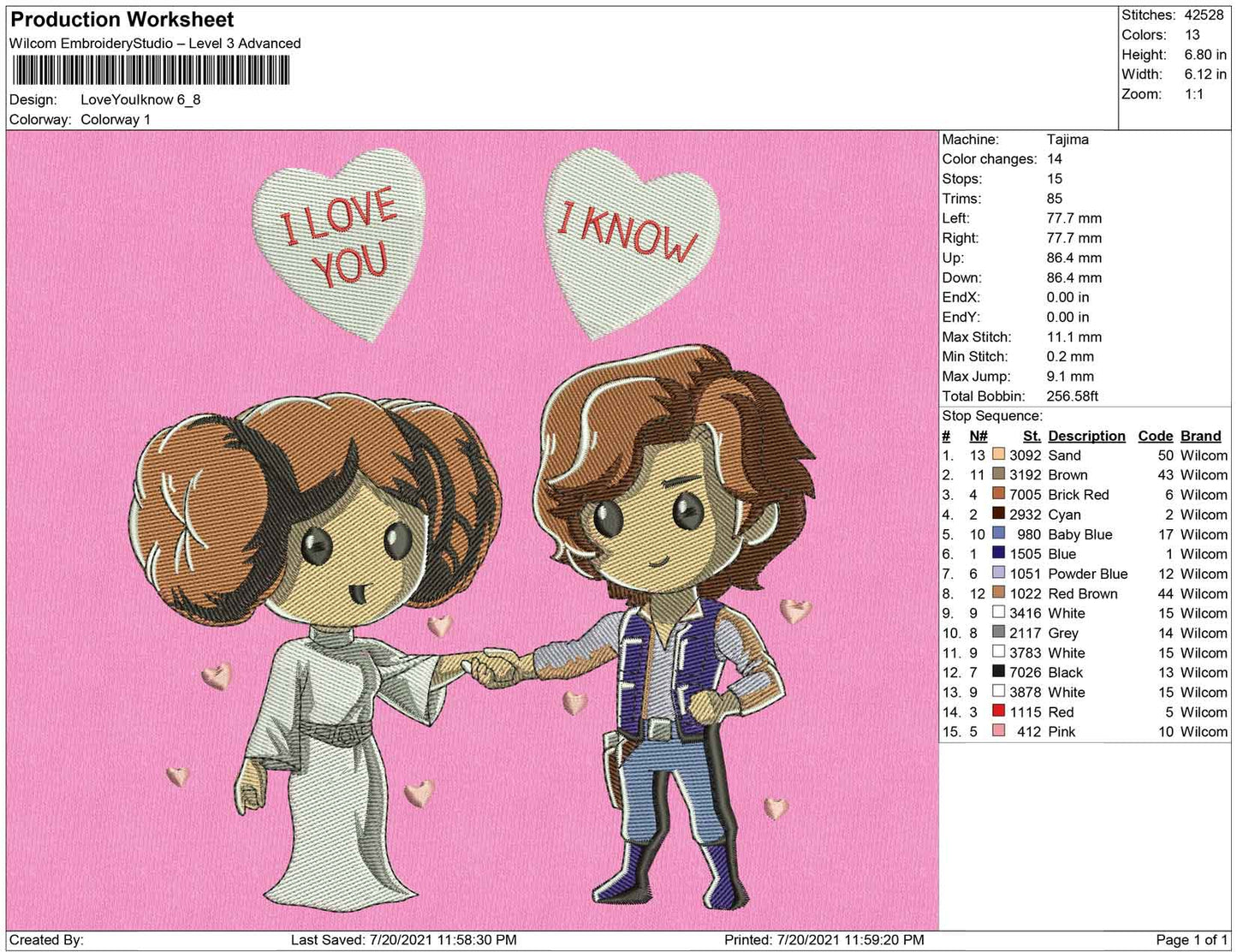
Task: Click the "Last Saved: 7/20/2021 11:58:30 PM" footer
Action: pyautogui.click(x=403, y=940)
